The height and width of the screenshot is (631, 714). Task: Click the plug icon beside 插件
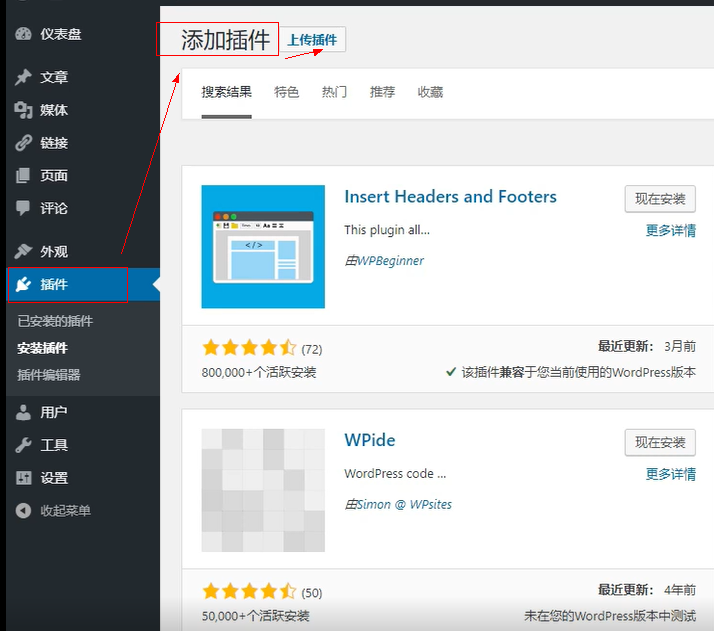click(x=23, y=284)
